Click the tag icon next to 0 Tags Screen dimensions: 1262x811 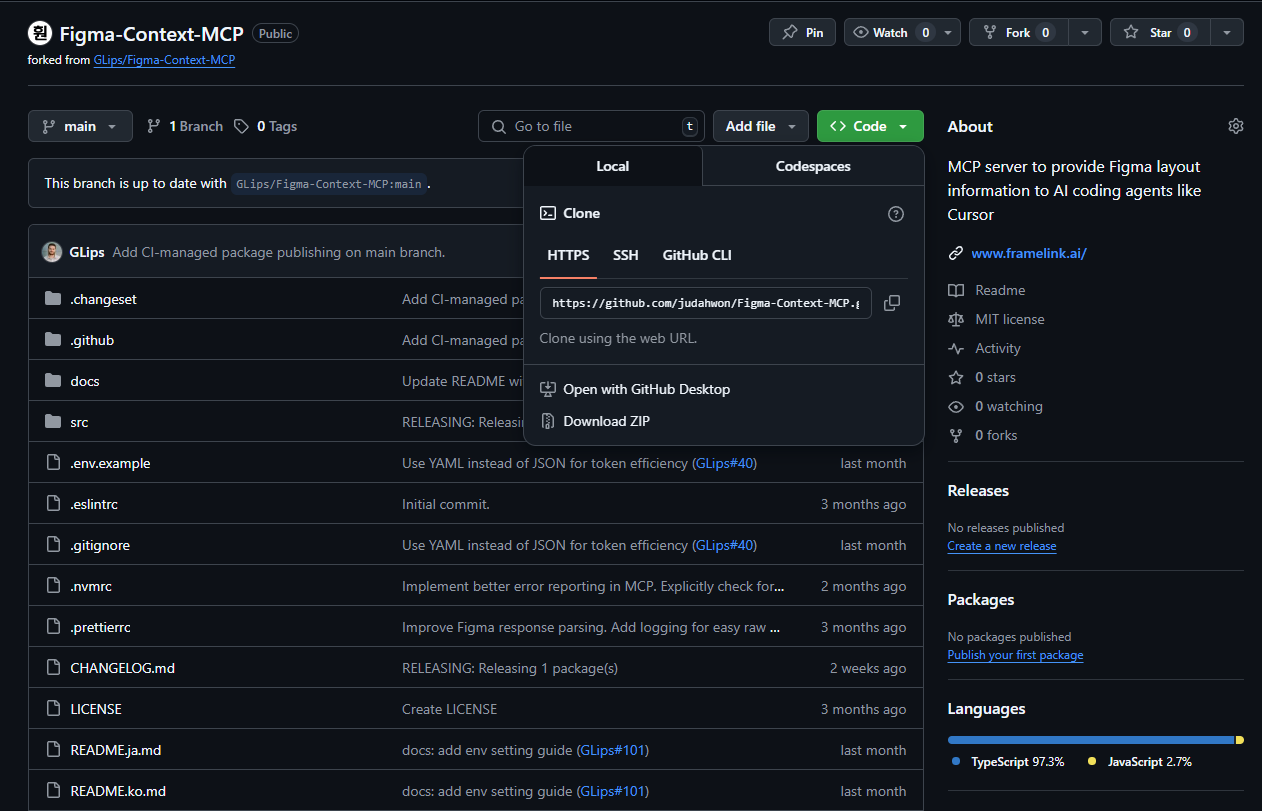pyautogui.click(x=241, y=126)
